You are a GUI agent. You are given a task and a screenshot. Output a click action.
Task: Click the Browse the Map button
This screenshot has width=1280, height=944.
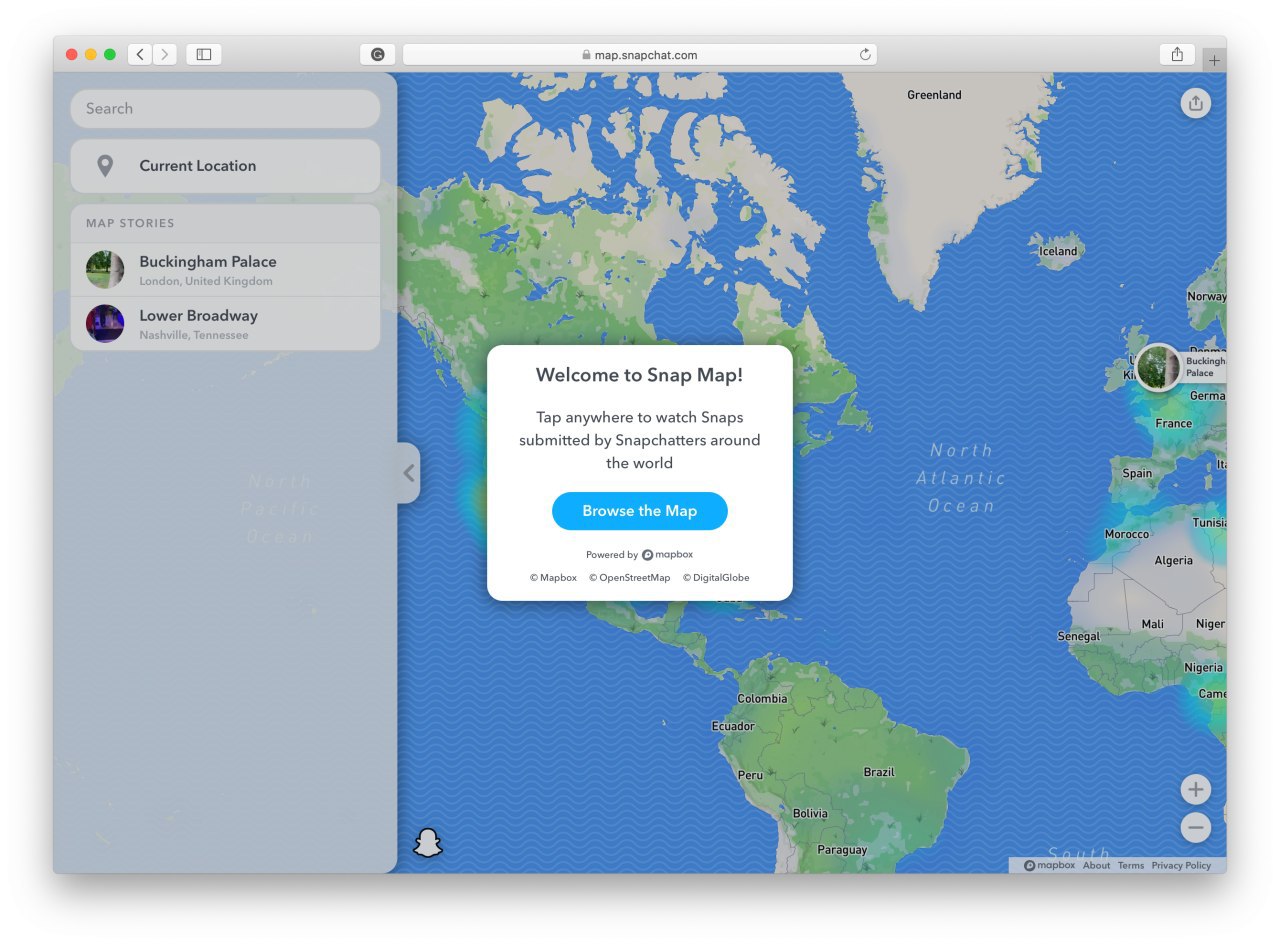640,511
